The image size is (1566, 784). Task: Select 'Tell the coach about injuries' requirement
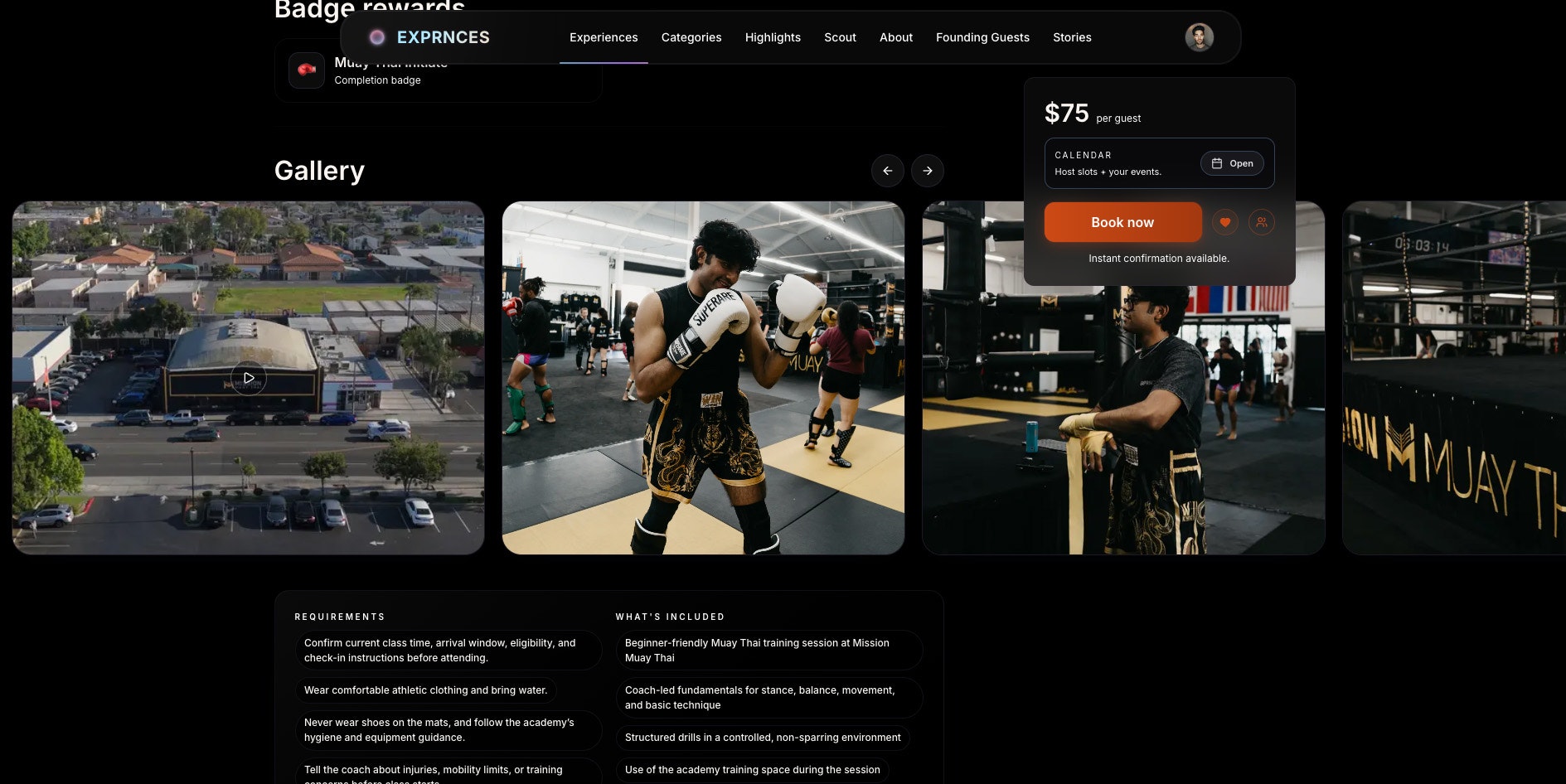[448, 772]
